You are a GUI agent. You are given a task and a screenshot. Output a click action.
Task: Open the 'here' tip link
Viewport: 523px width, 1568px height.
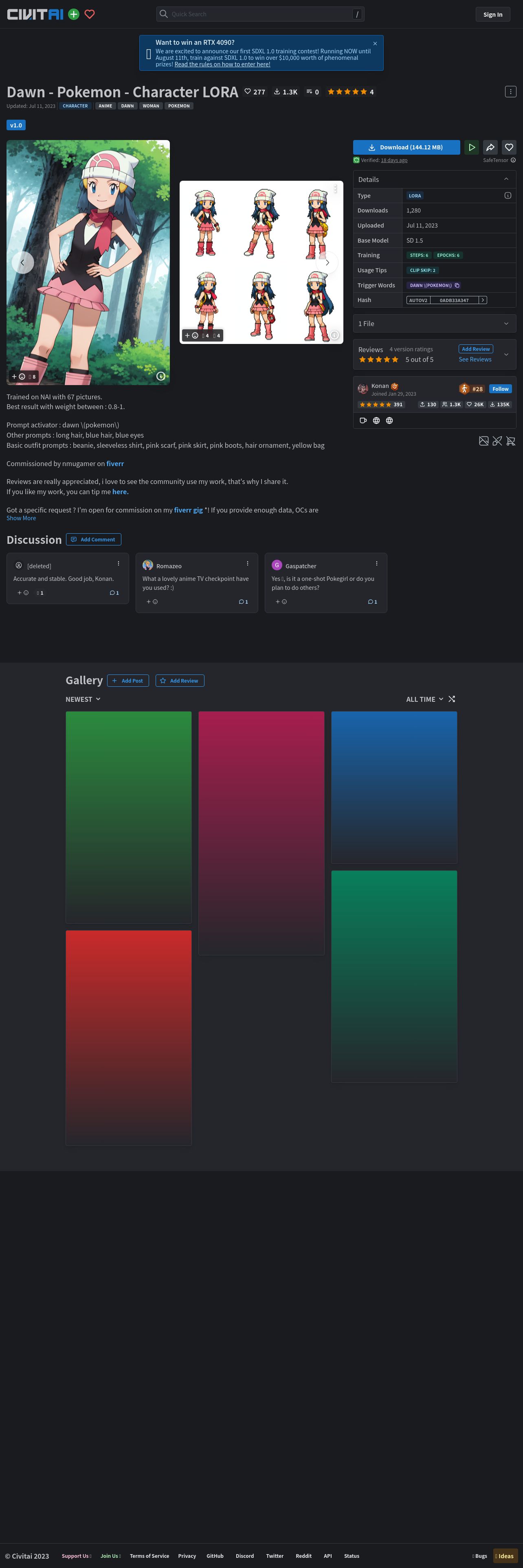pos(121,492)
